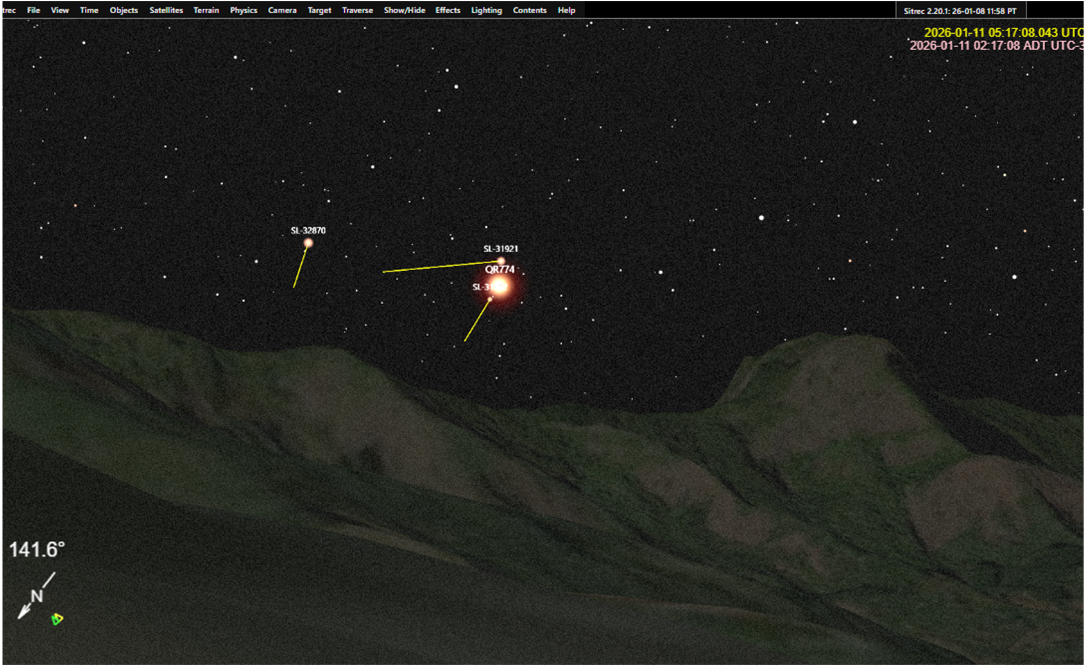This screenshot has height=666, width=1087.
Task: Open the Camera menu
Action: pyautogui.click(x=282, y=10)
